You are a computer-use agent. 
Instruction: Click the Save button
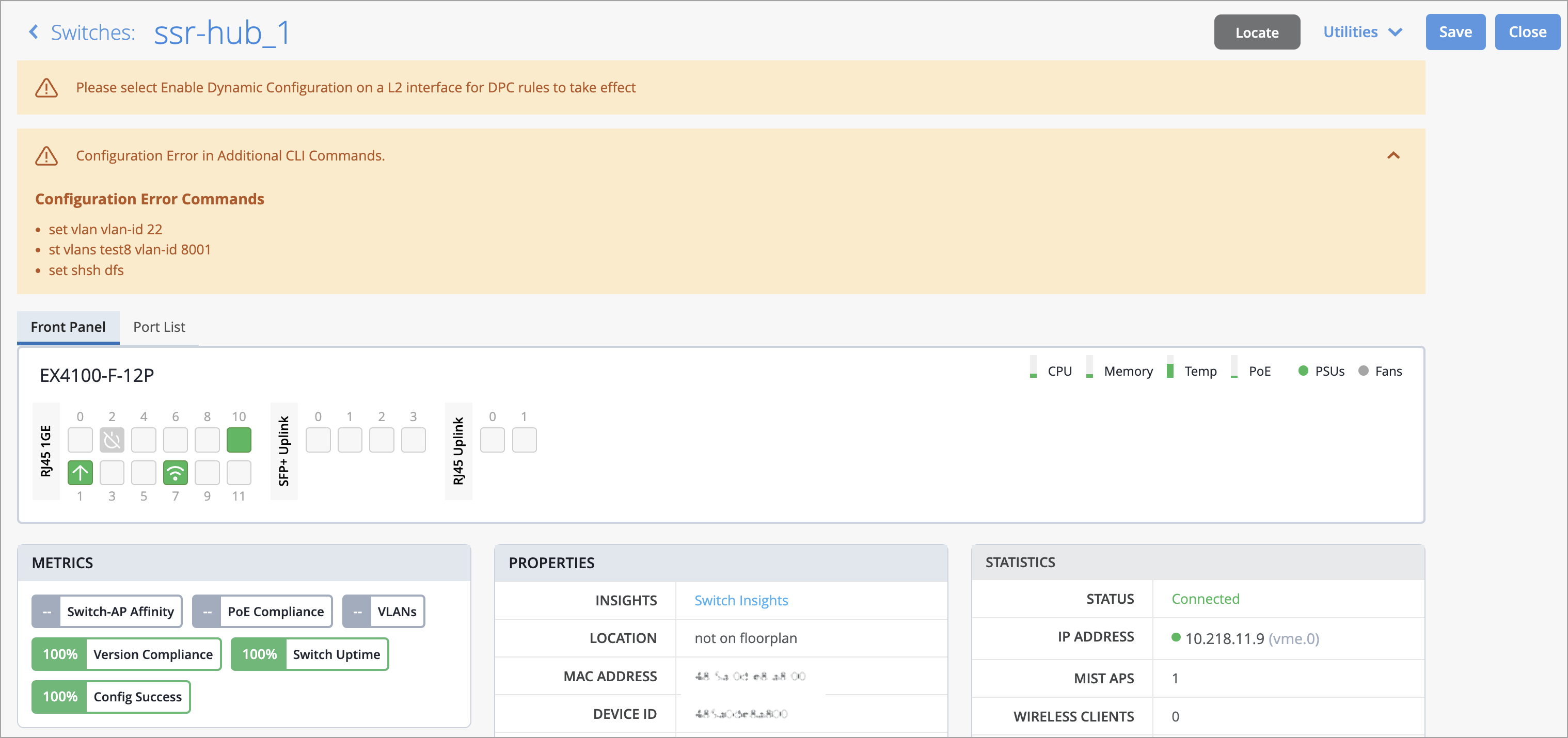[1455, 31]
